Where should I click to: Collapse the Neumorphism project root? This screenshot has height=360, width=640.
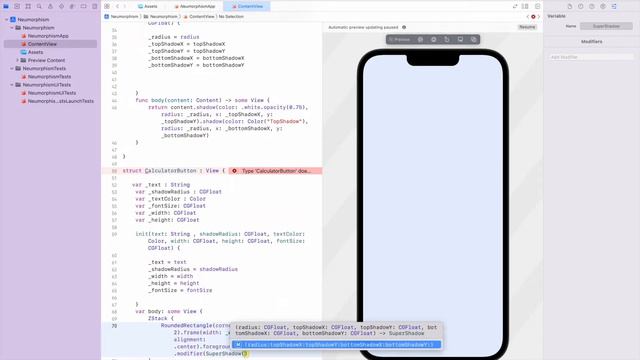point(7,20)
